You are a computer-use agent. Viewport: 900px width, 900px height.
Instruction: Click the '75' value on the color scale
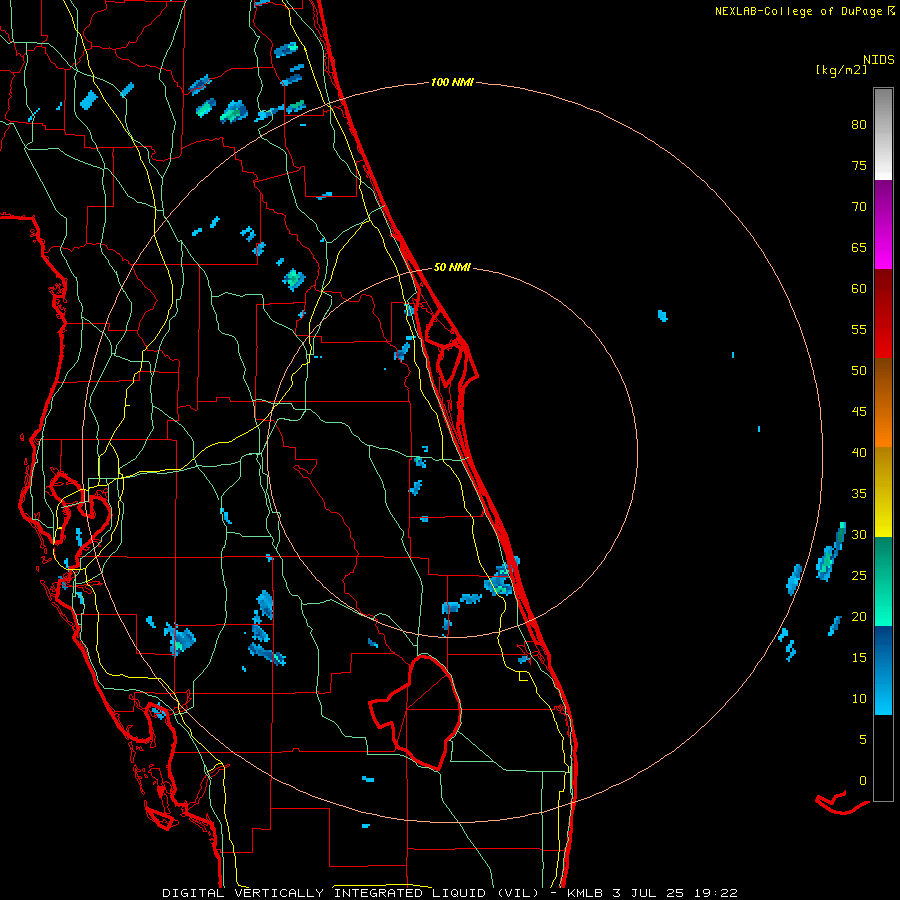coord(859,166)
